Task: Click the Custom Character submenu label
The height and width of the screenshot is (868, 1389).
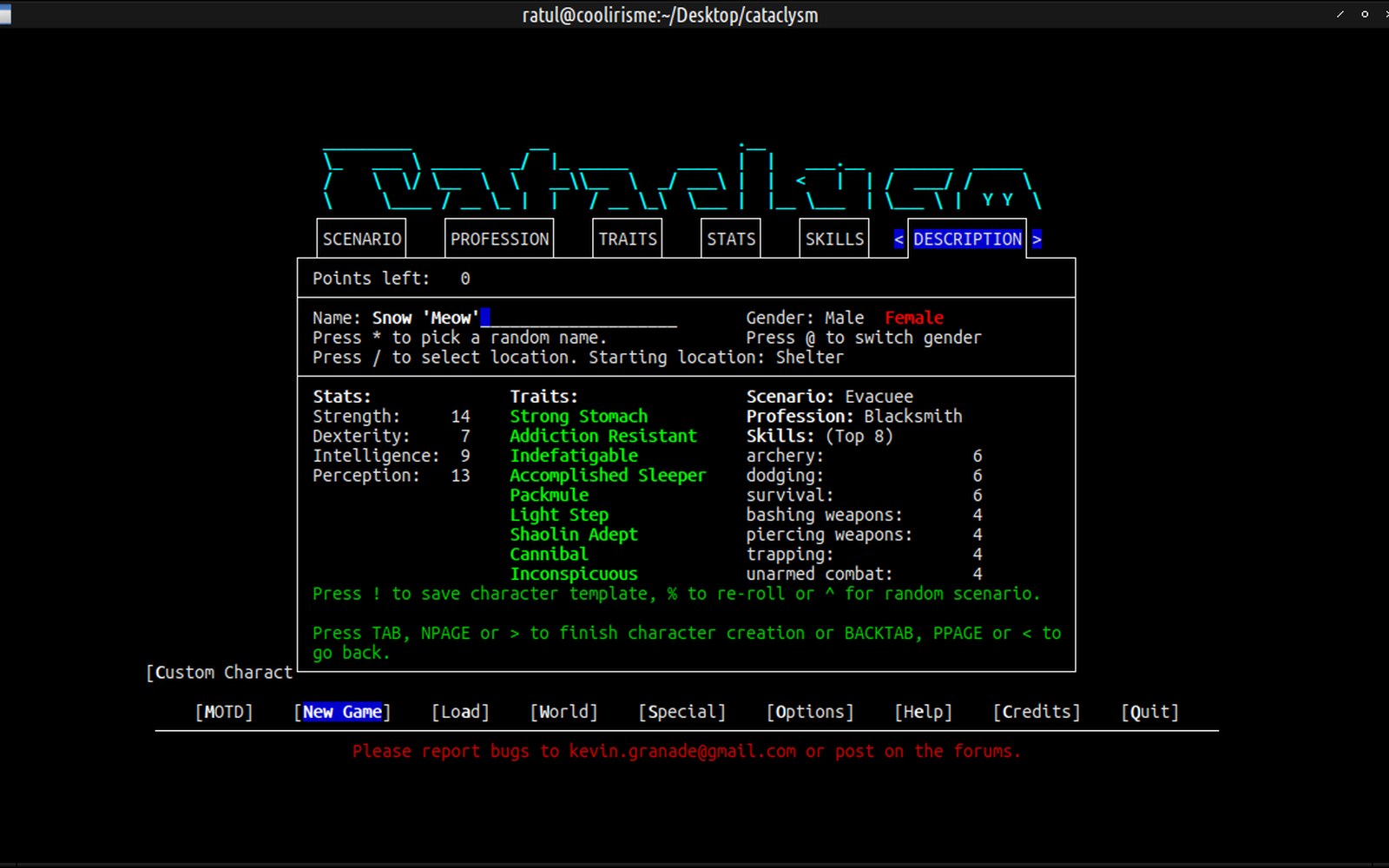Action: (x=220, y=673)
